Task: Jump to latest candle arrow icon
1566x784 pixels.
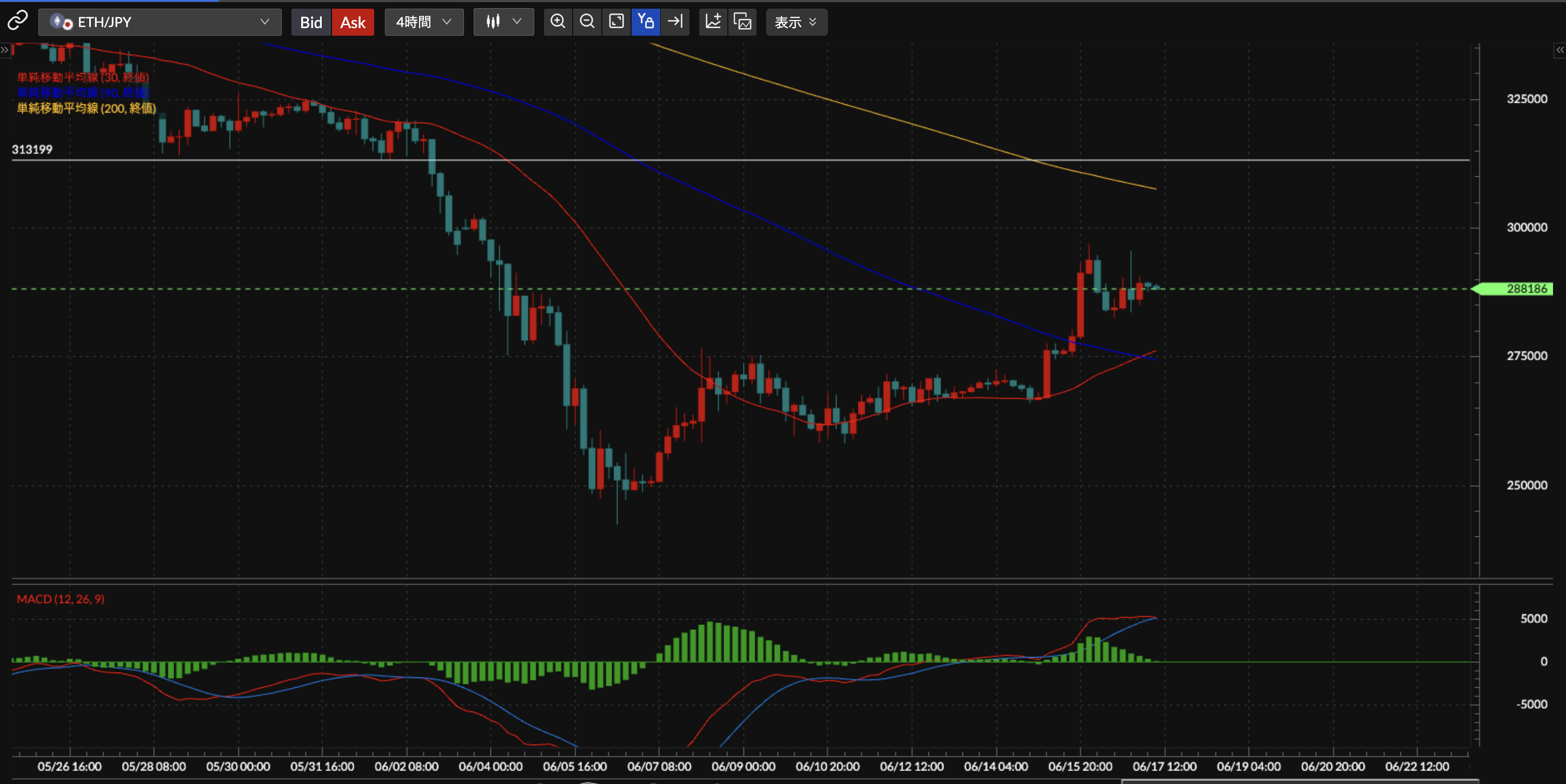Action: [675, 22]
